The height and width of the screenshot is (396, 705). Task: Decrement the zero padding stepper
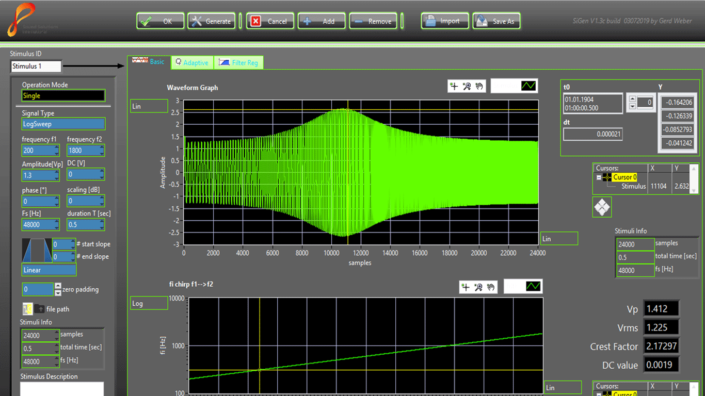click(x=58, y=293)
